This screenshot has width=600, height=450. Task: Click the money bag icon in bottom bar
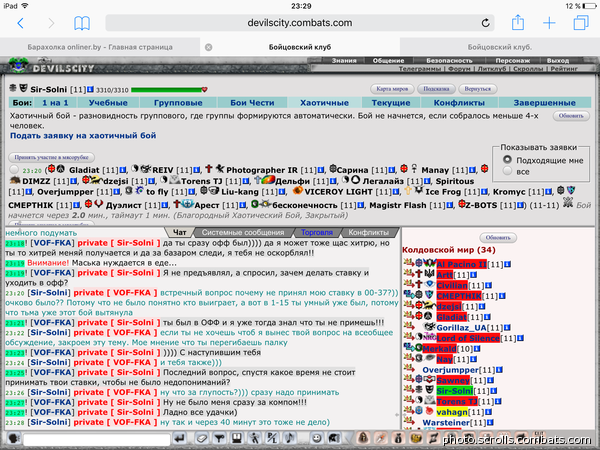coord(398,438)
